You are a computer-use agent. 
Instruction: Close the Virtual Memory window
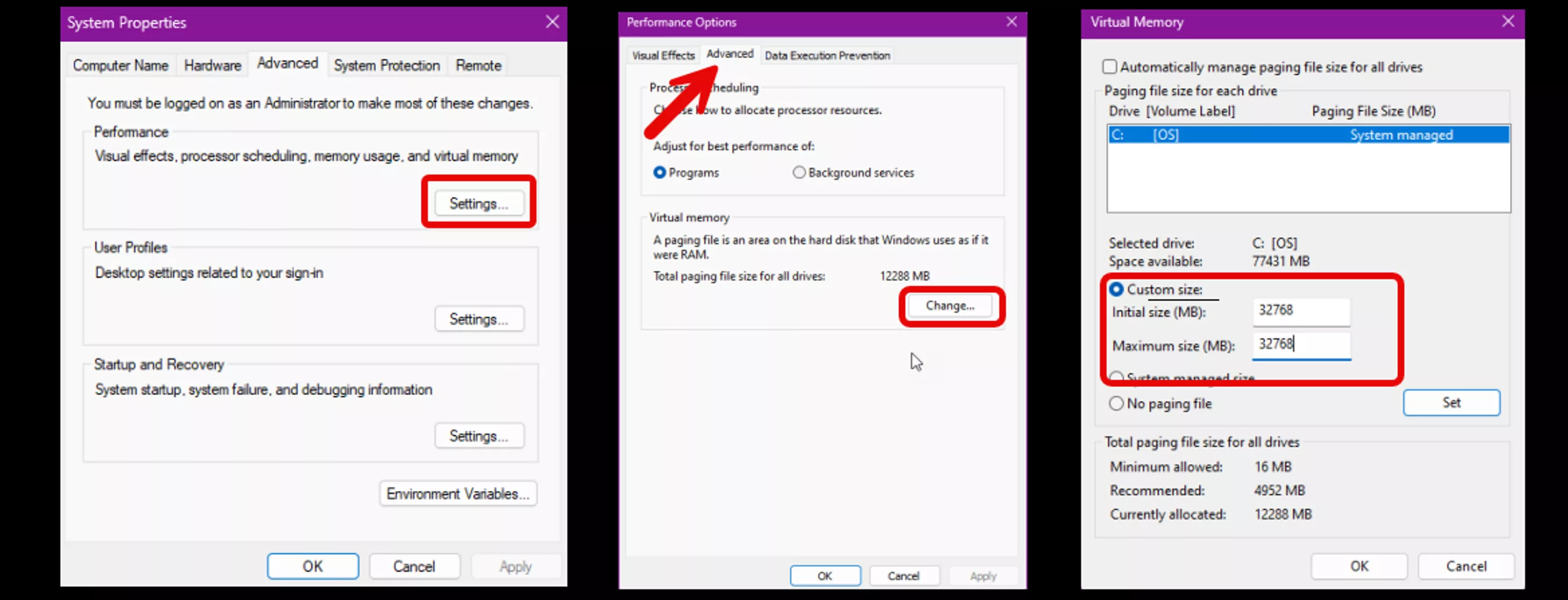click(x=1508, y=22)
